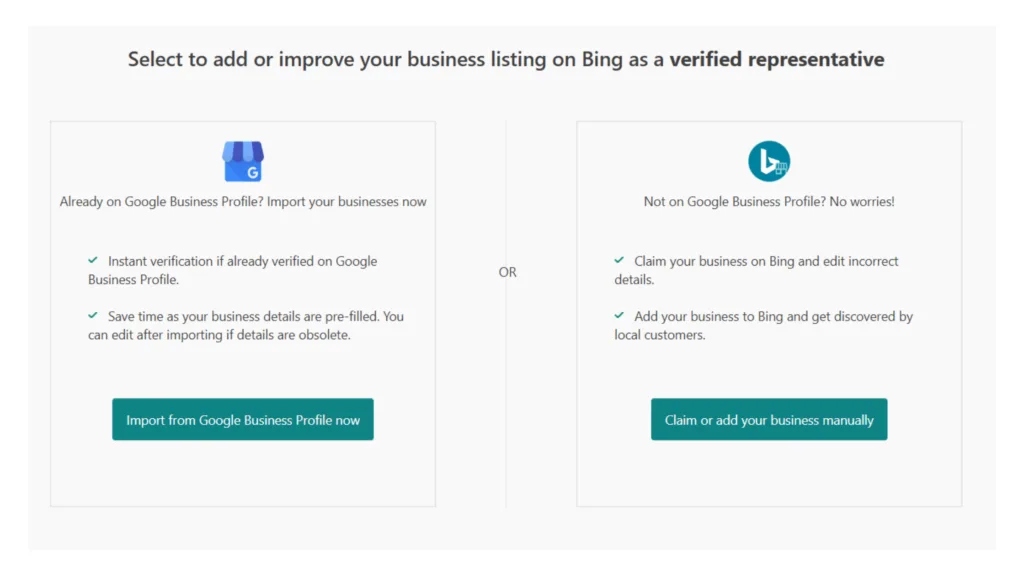This screenshot has width=1024, height=576.
Task: Click the Google Business Profile storefront icon
Action: tap(243, 161)
